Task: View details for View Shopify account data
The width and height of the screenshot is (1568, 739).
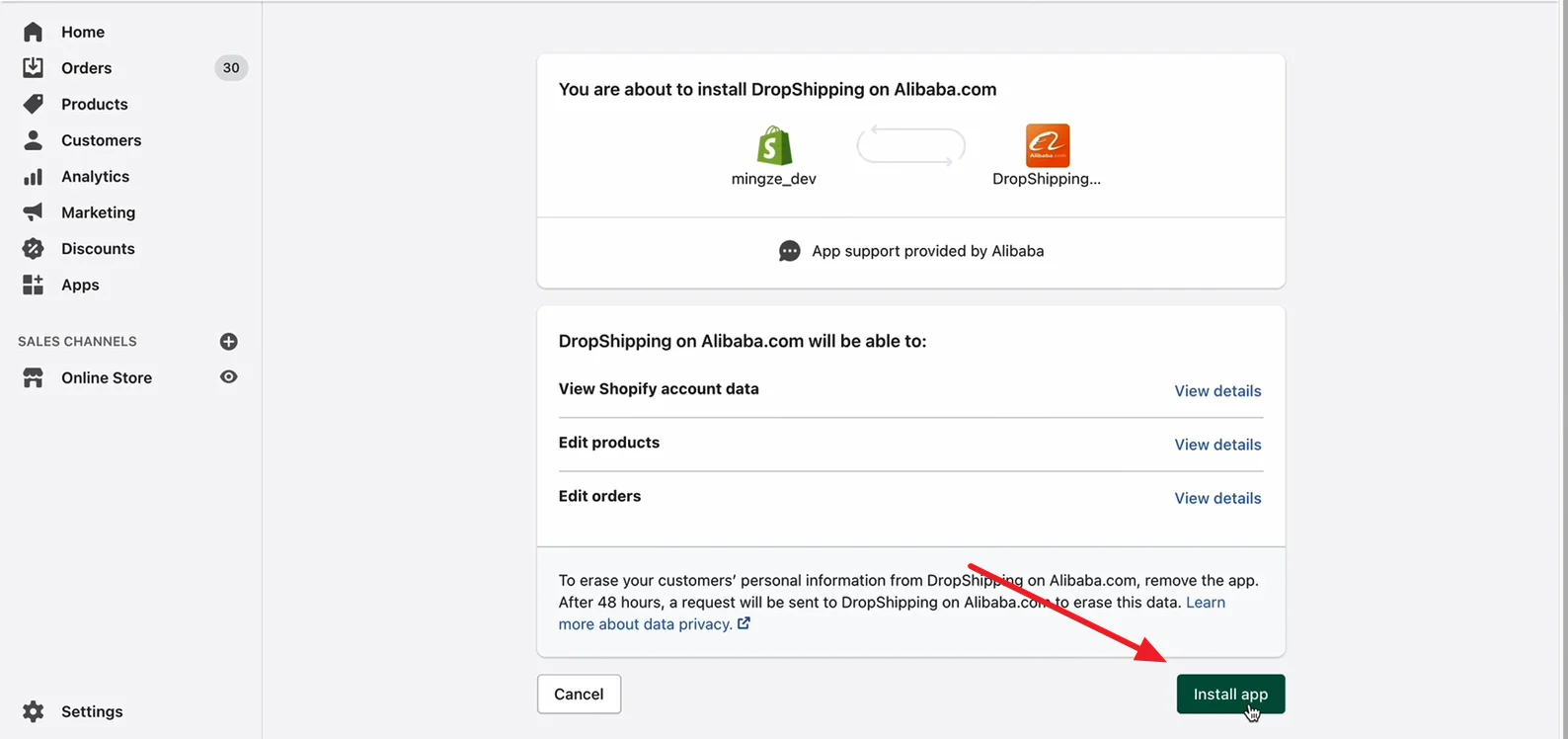Action: click(1217, 390)
